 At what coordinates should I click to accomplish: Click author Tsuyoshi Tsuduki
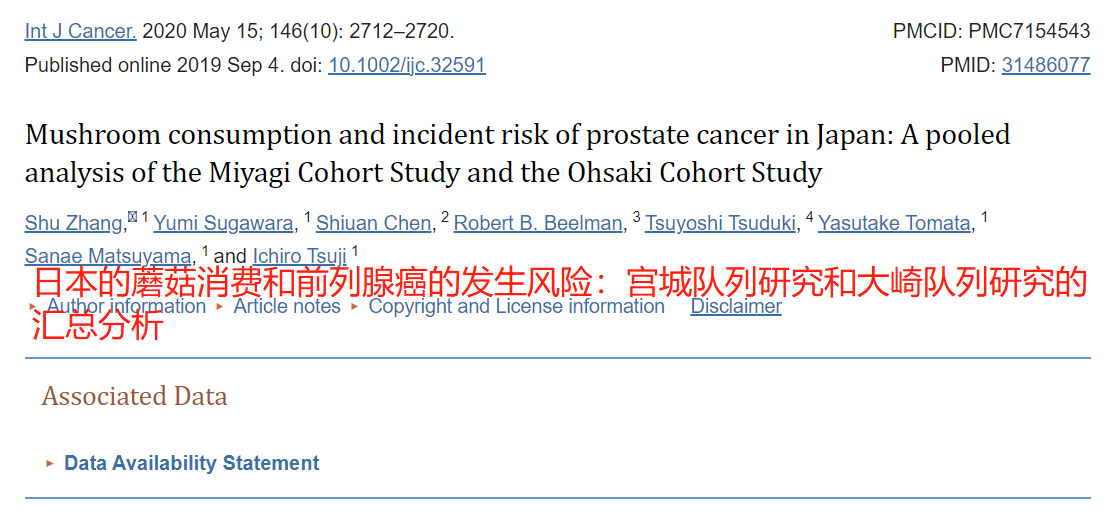(x=720, y=223)
